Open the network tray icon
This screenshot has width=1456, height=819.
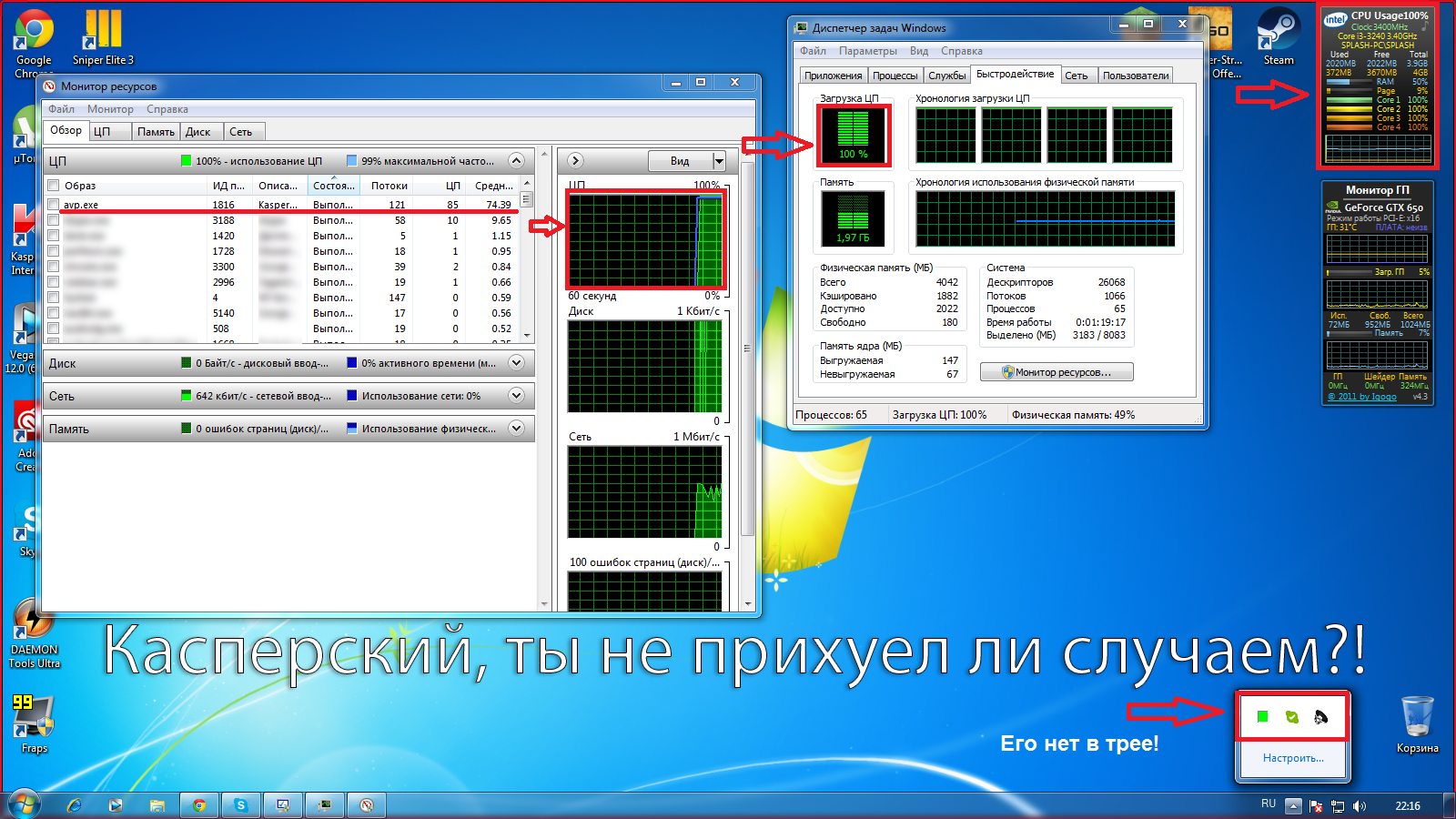[1338, 805]
